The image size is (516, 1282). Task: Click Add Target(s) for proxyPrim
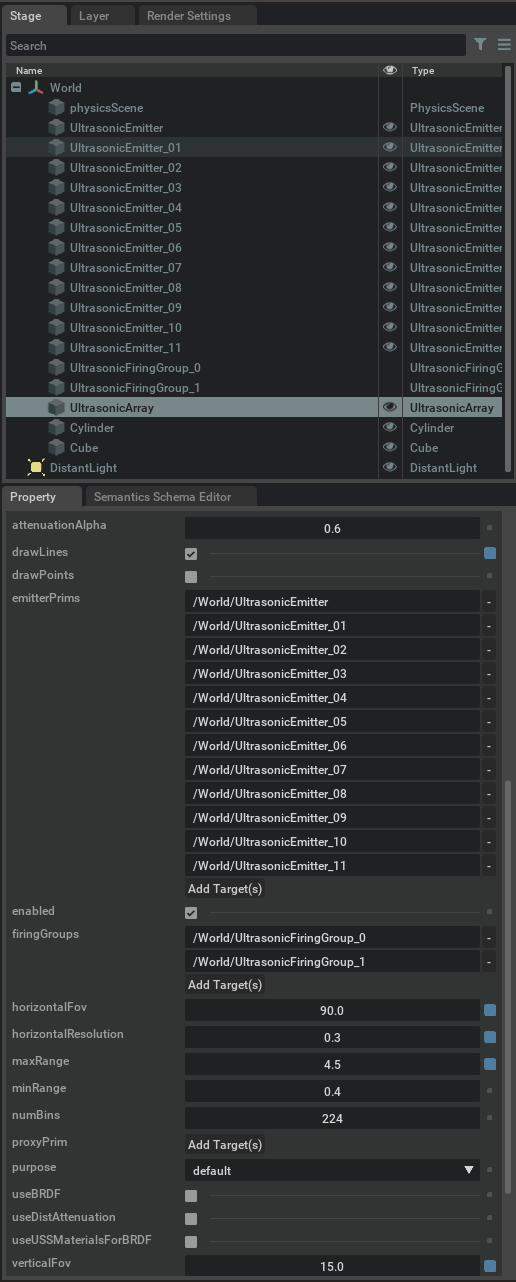click(x=225, y=1145)
